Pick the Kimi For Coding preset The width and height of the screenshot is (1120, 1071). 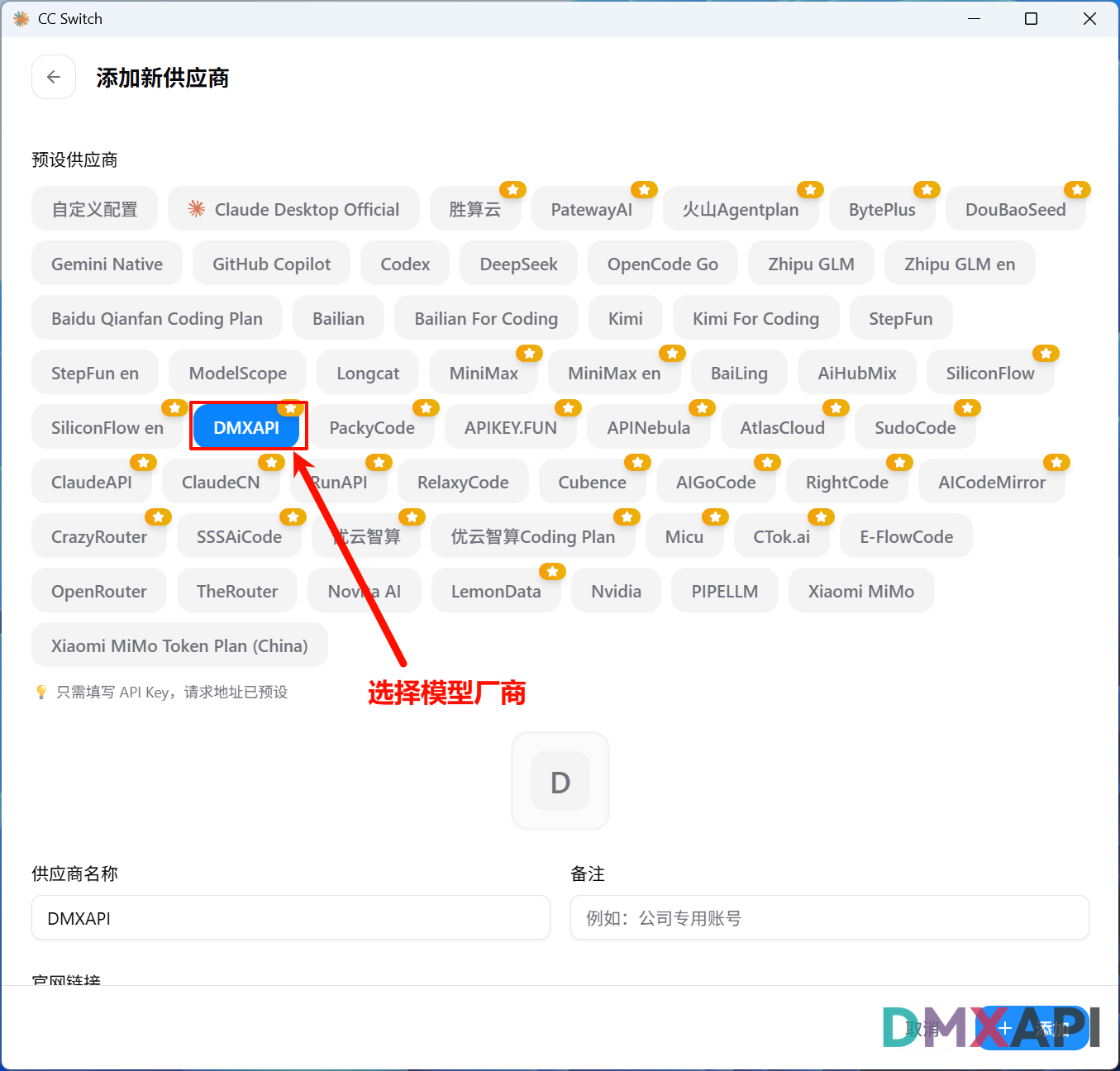tap(756, 318)
